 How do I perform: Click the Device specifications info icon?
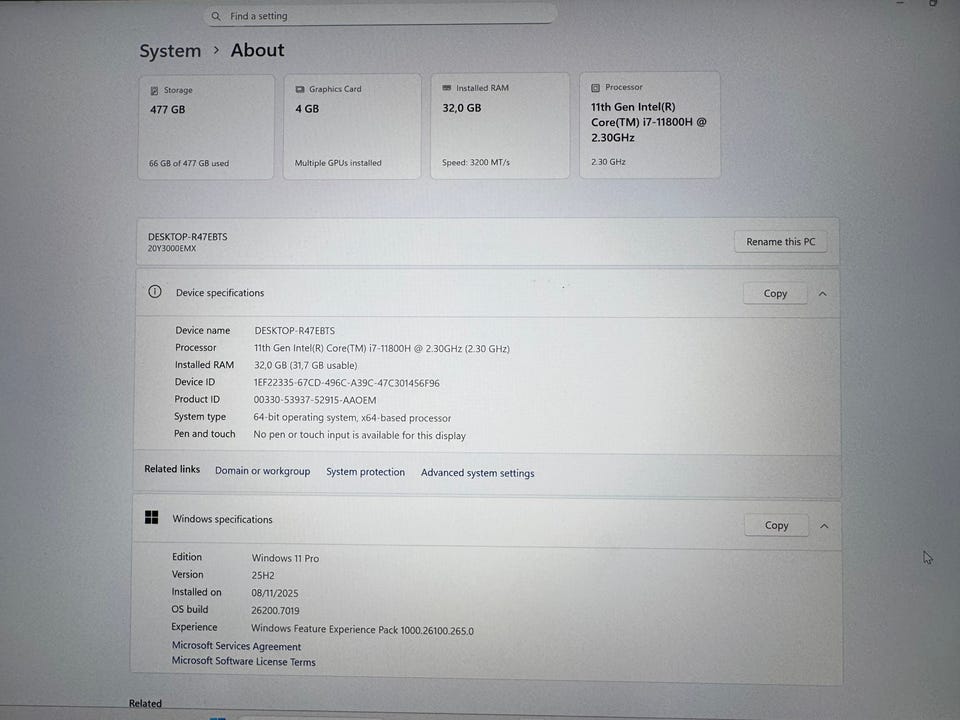coord(155,292)
